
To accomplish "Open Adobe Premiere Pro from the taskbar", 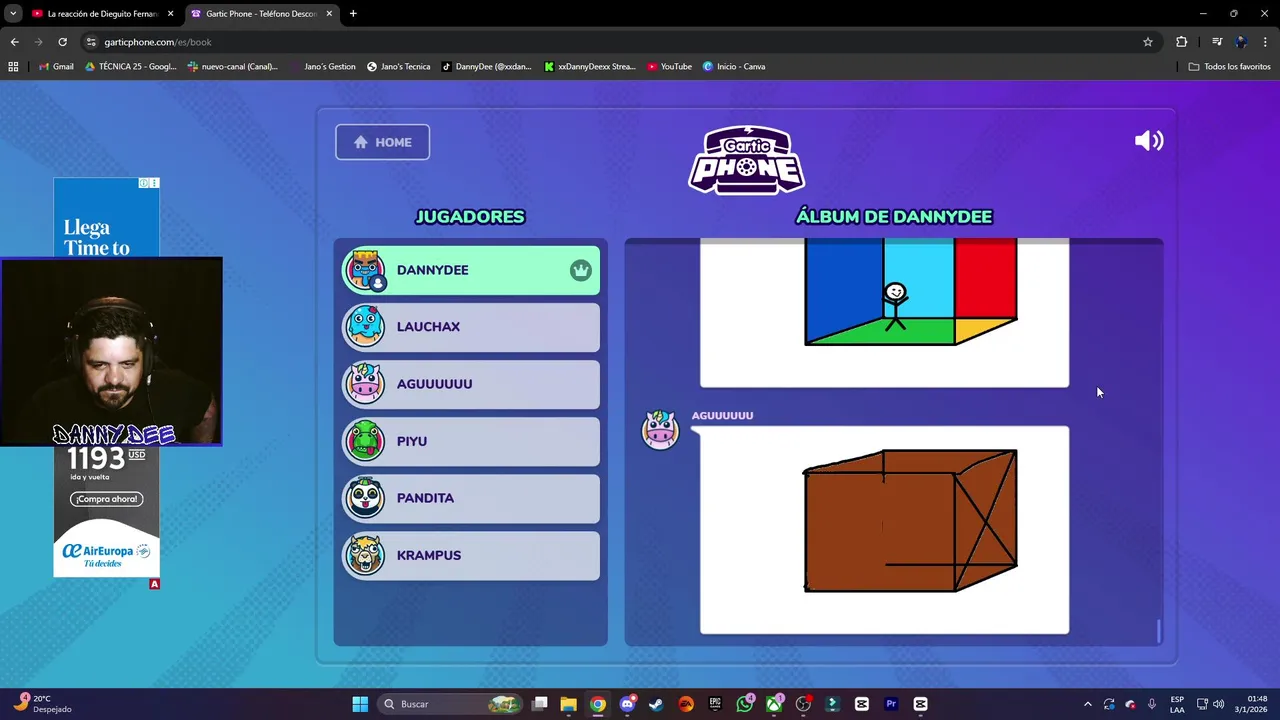I will coord(891,704).
